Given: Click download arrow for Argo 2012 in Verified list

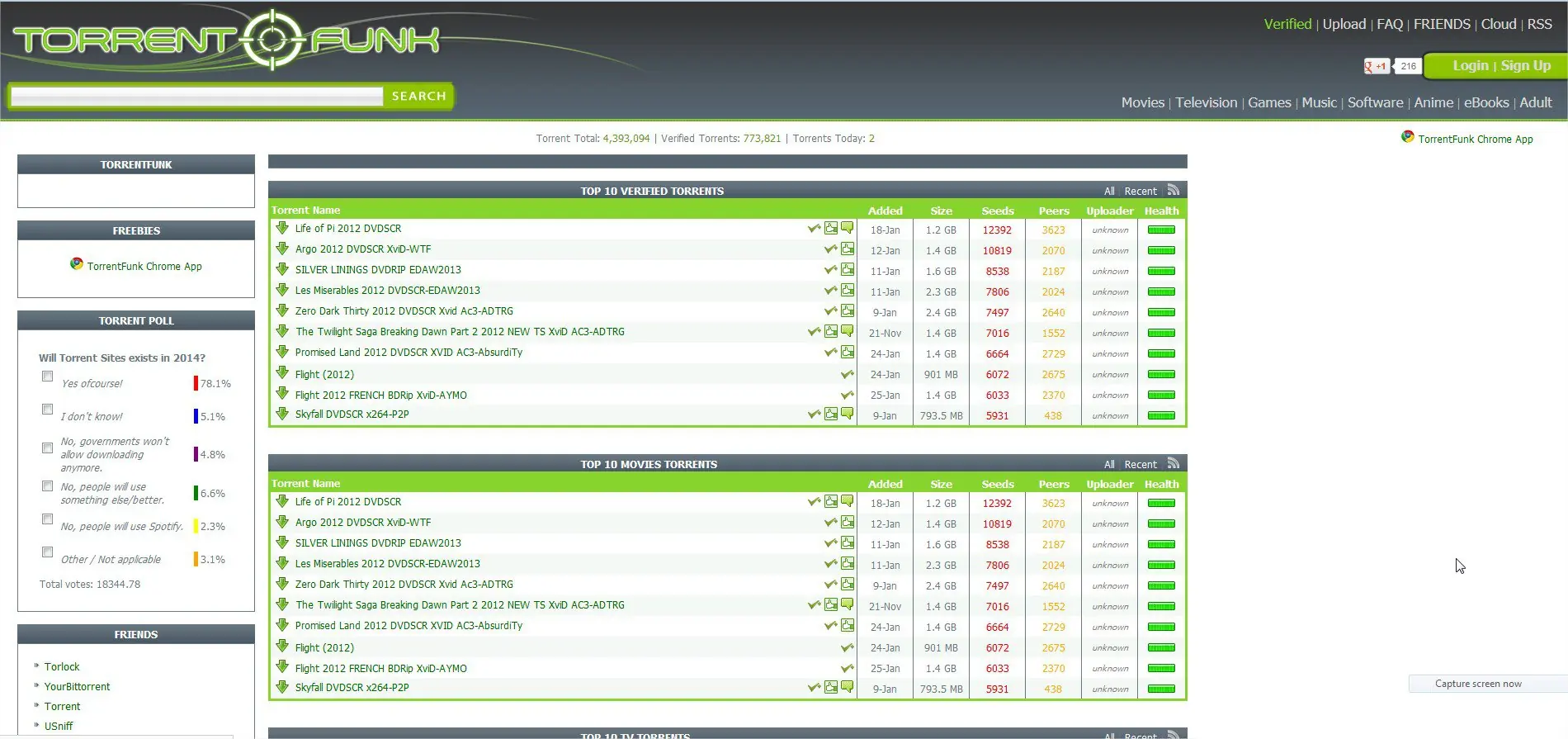Looking at the screenshot, I should pyautogui.click(x=282, y=249).
